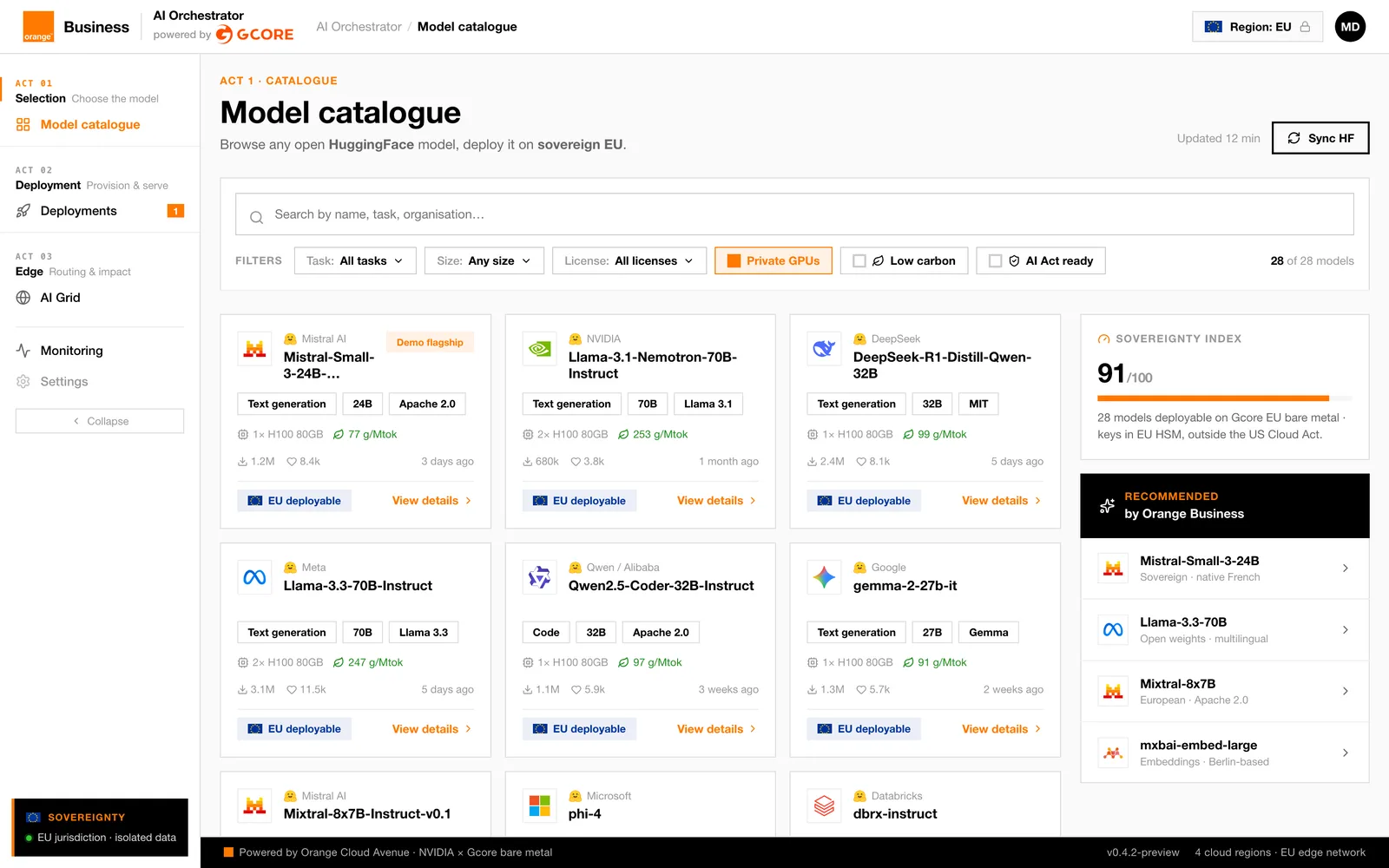Enable the Low carbon checkbox
This screenshot has height=868, width=1389.
pyautogui.click(x=859, y=260)
